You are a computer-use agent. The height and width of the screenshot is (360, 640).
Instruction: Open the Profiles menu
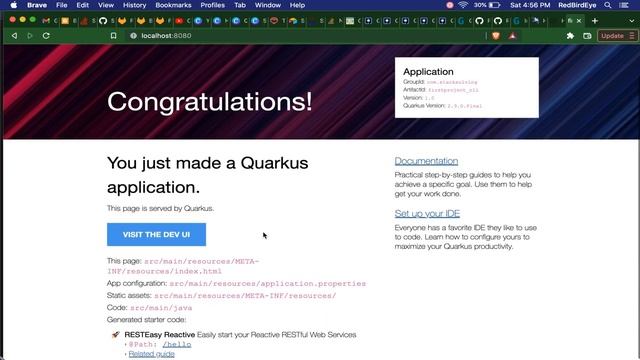pos(212,5)
